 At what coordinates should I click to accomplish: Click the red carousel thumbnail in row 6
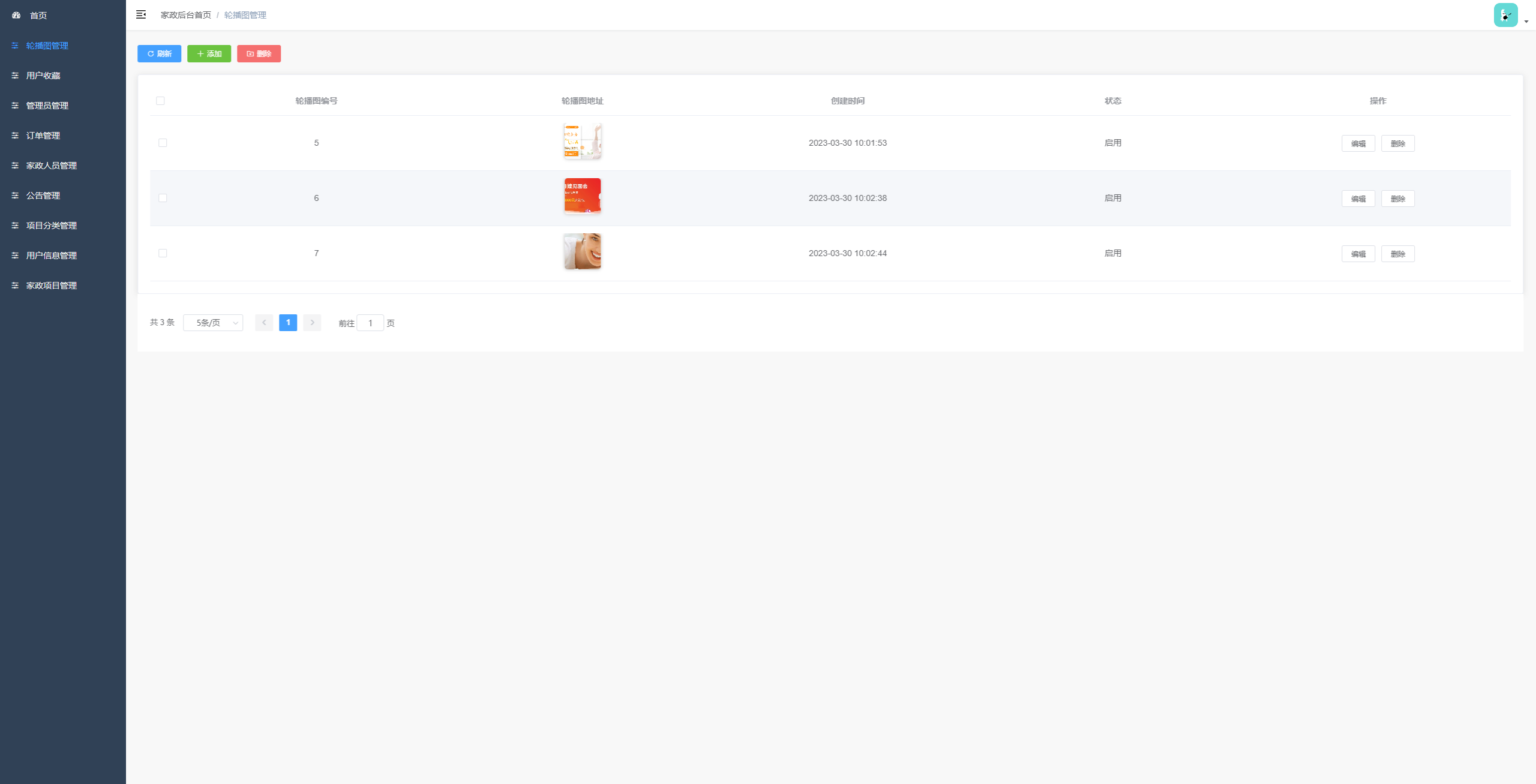click(582, 196)
